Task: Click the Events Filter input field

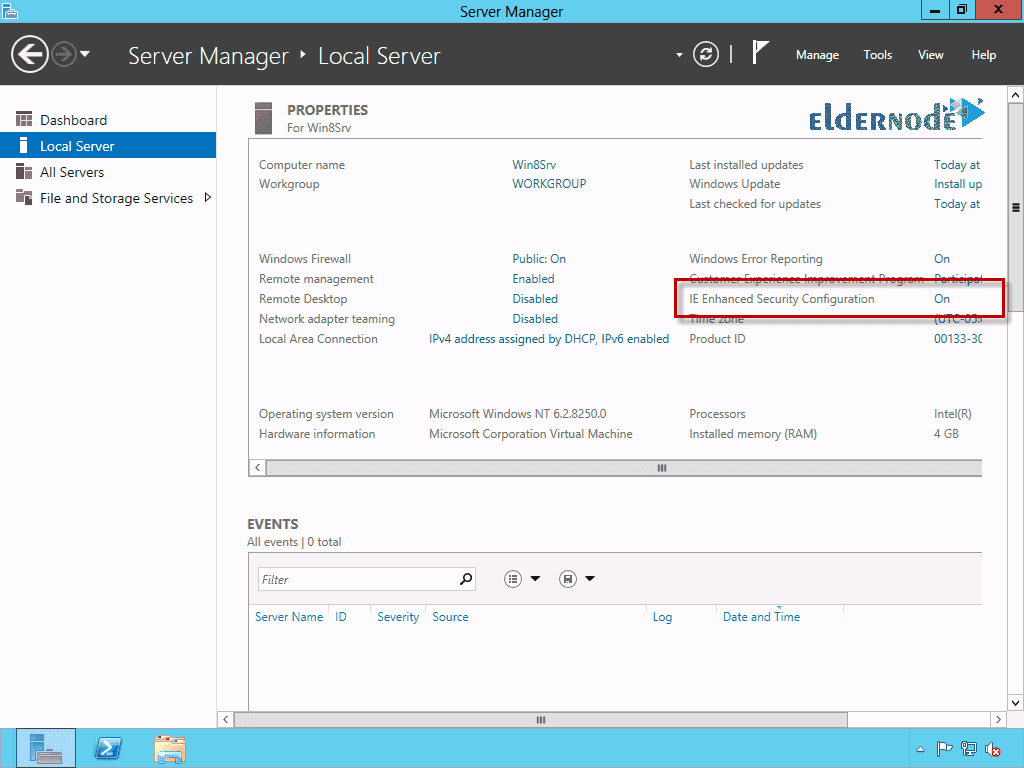Action: (358, 579)
